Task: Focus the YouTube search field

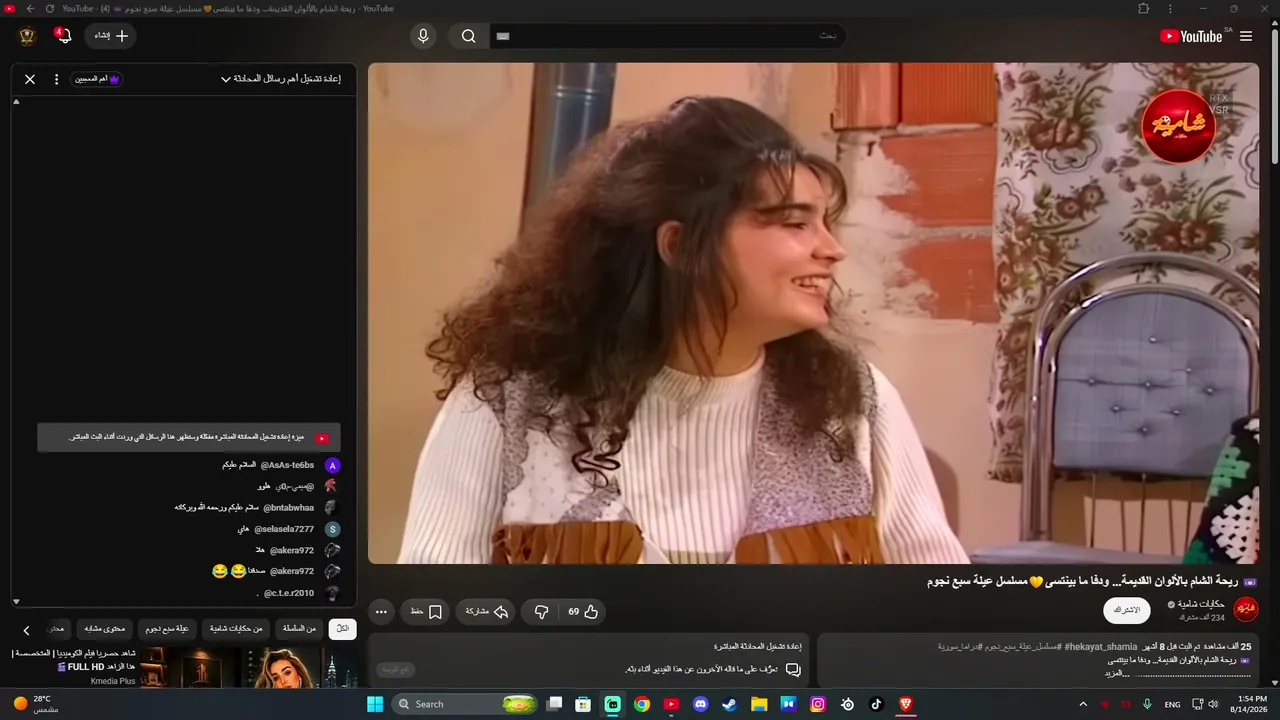Action: click(667, 36)
